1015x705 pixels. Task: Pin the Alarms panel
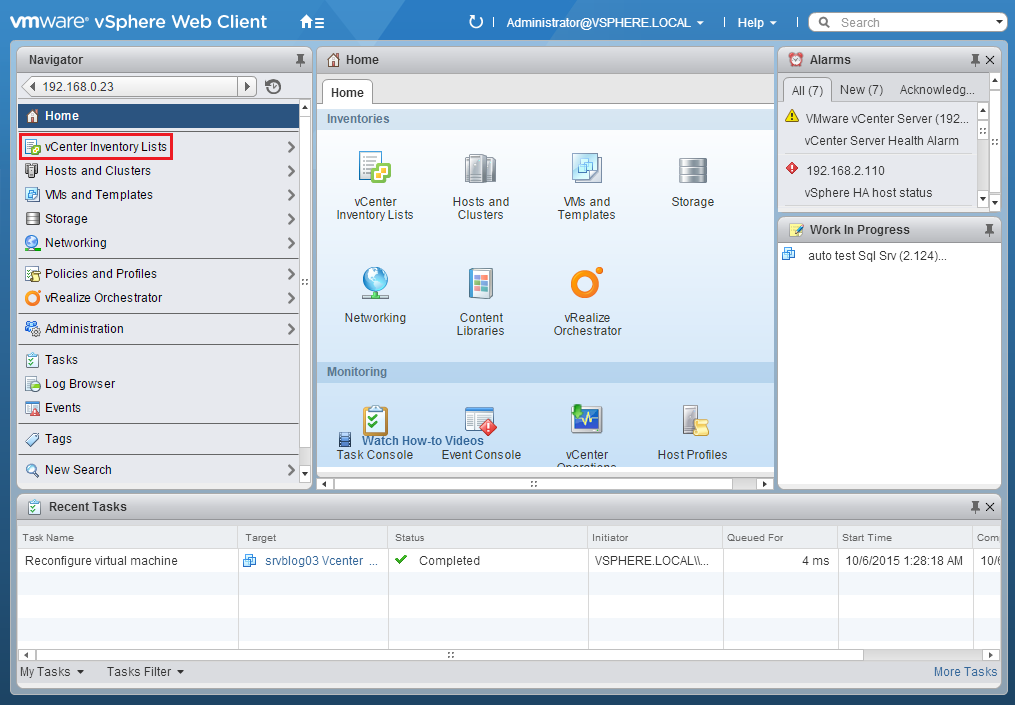coord(975,60)
